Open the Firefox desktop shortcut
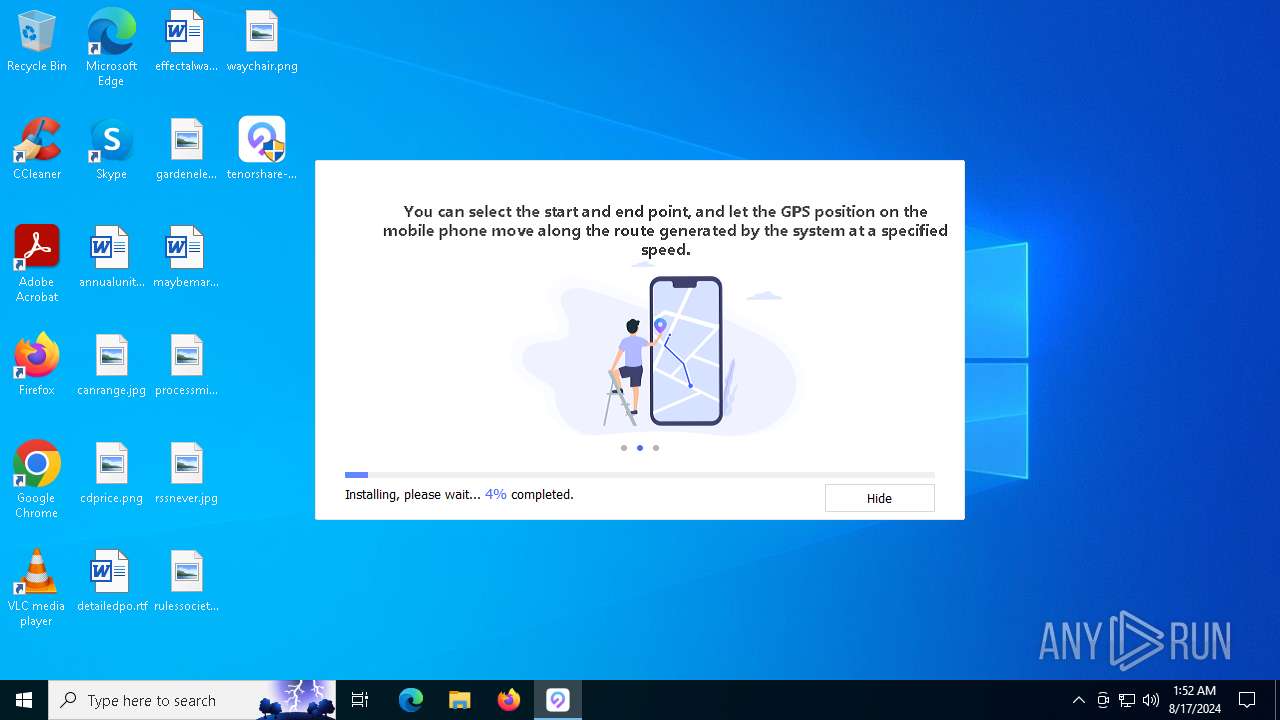The height and width of the screenshot is (720, 1280). coord(37,366)
